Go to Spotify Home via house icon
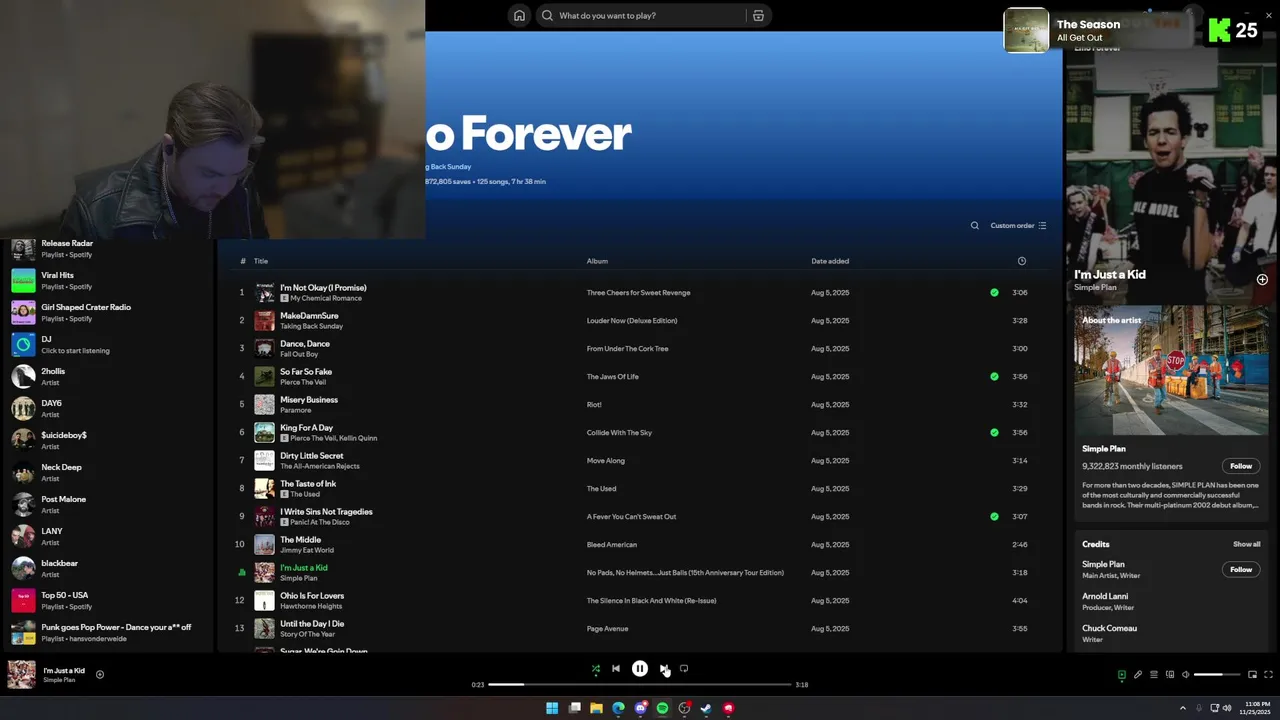Screen dimensions: 1280x720 pyautogui.click(x=519, y=16)
